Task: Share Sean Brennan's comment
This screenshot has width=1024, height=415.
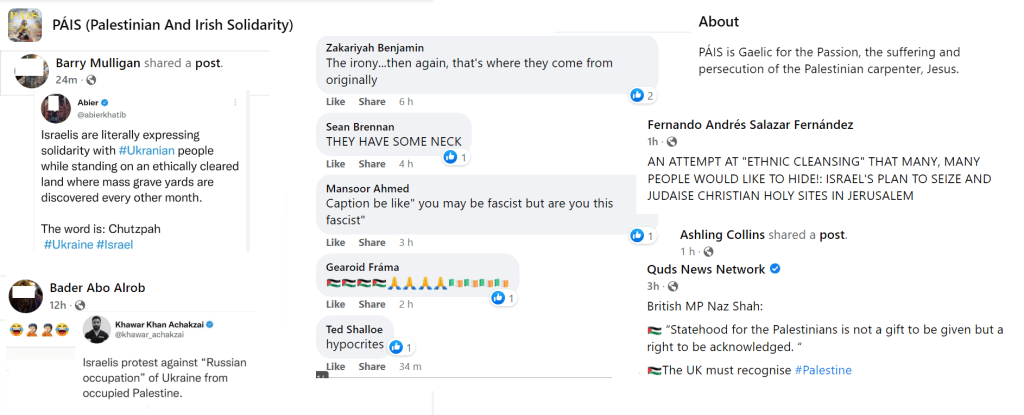Action: point(372,164)
